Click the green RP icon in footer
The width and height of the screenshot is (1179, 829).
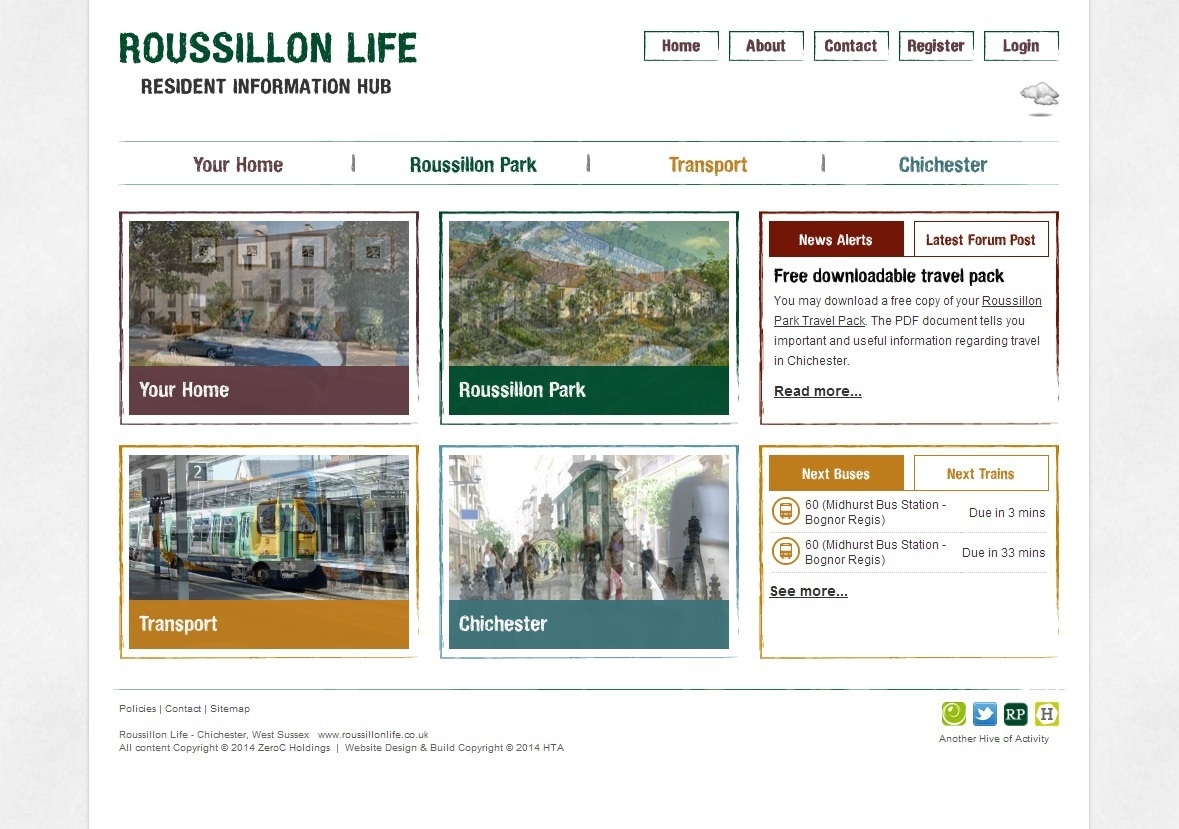pos(1016,713)
